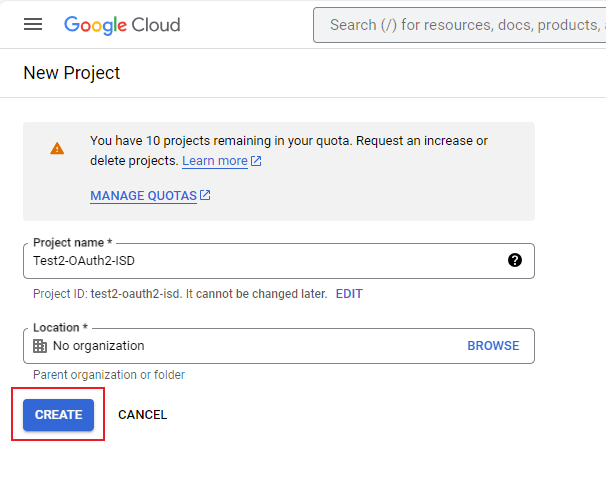Click the Project ID helper text
The image size is (606, 488).
180,294
